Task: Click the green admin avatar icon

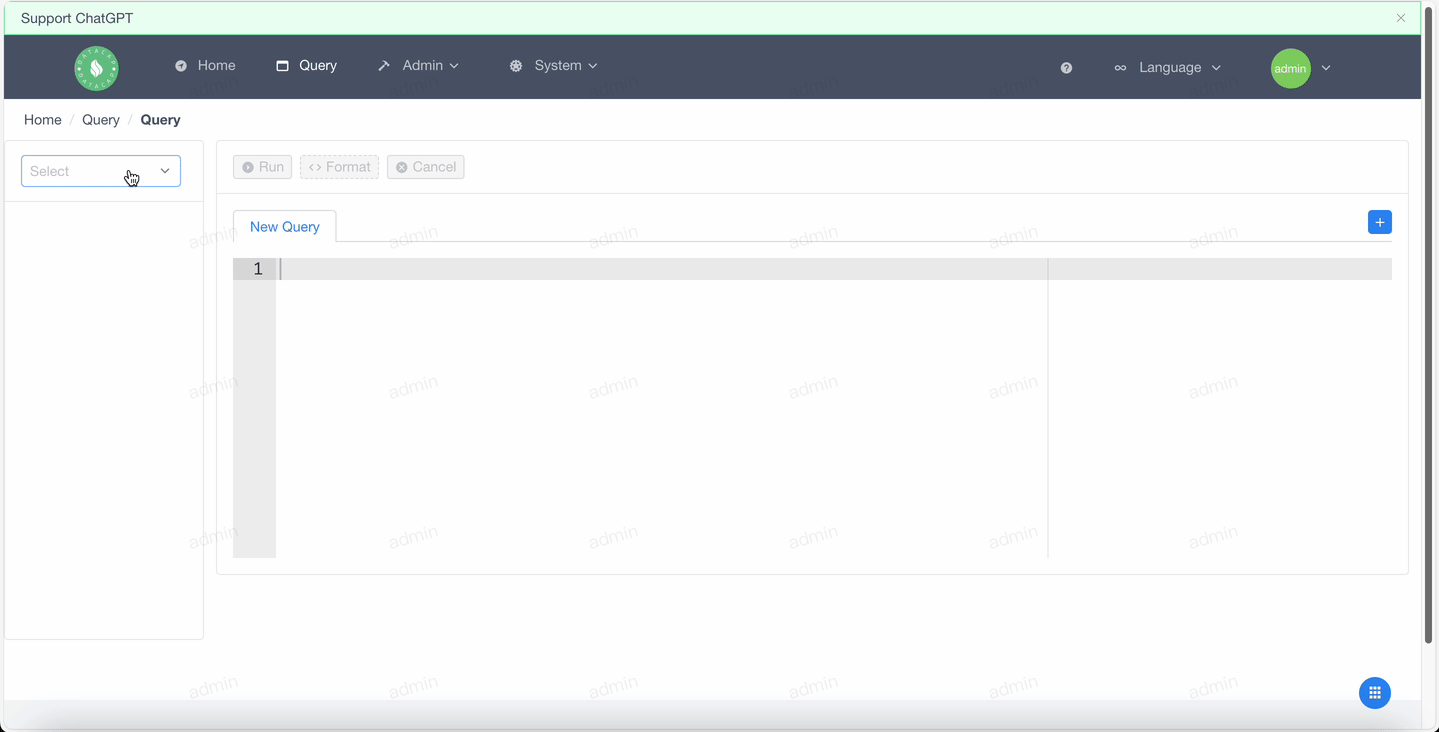Action: coord(1290,68)
